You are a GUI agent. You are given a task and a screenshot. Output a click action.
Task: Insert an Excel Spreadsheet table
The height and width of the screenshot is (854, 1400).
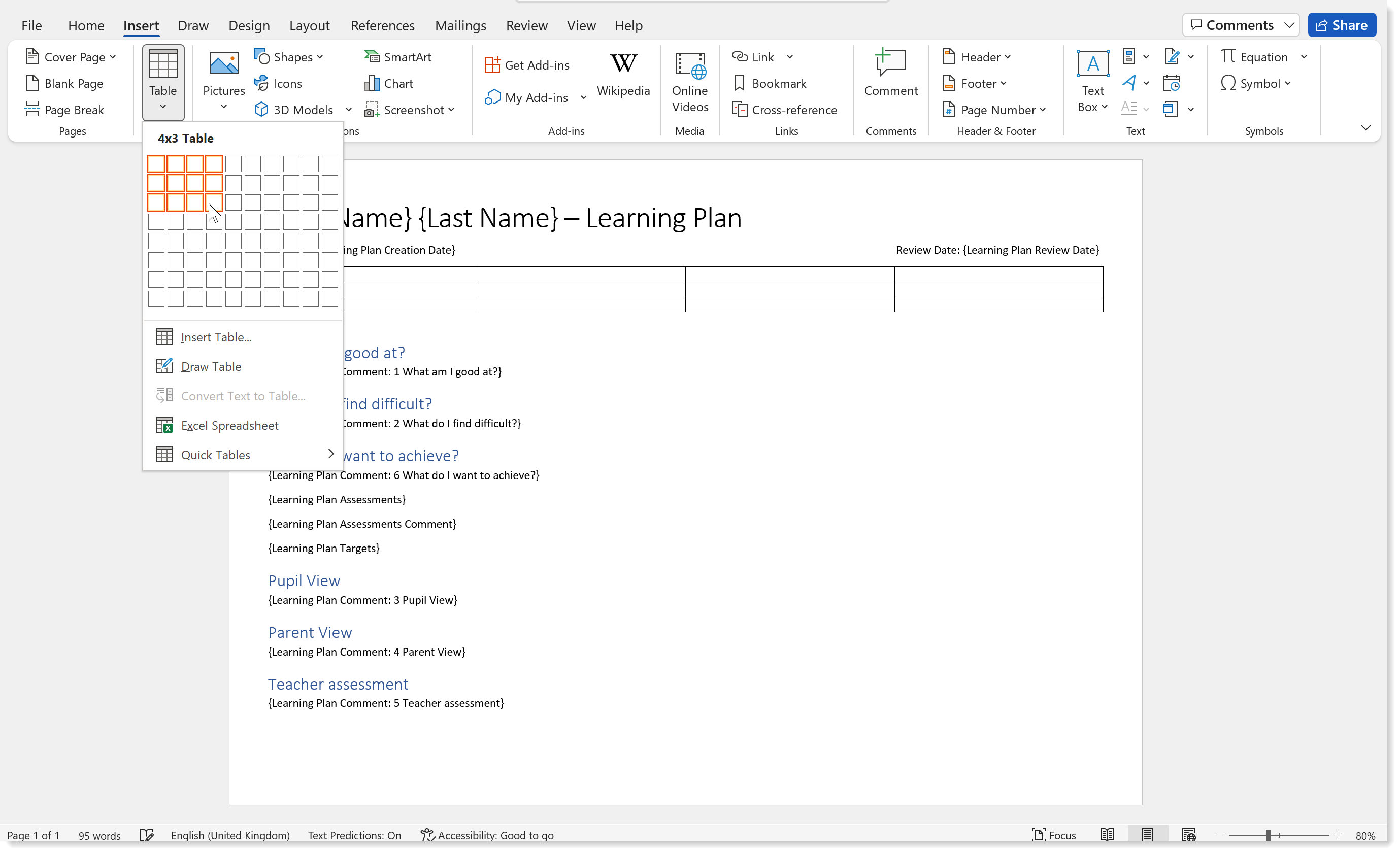point(243,425)
